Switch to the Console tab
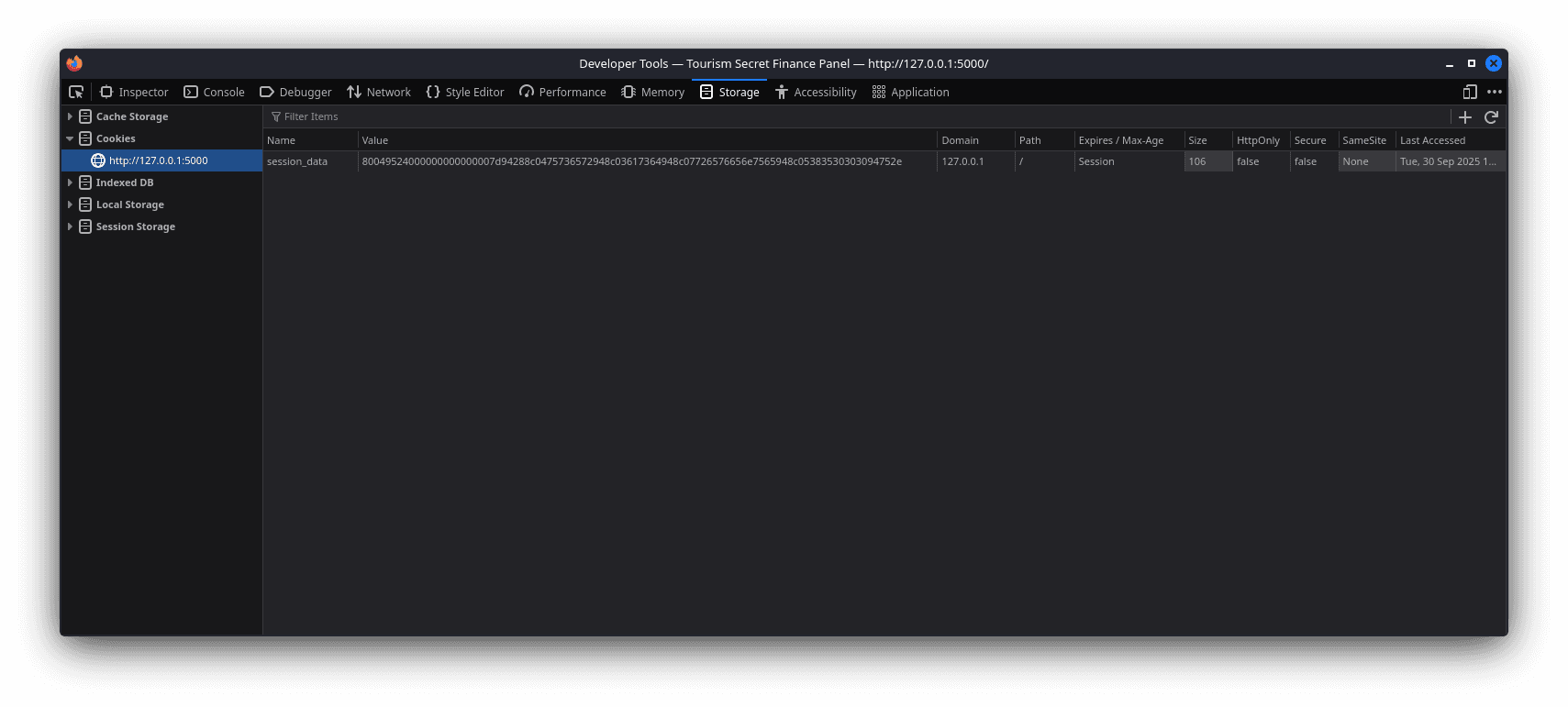Viewport: 1568px width, 707px height. [214, 92]
